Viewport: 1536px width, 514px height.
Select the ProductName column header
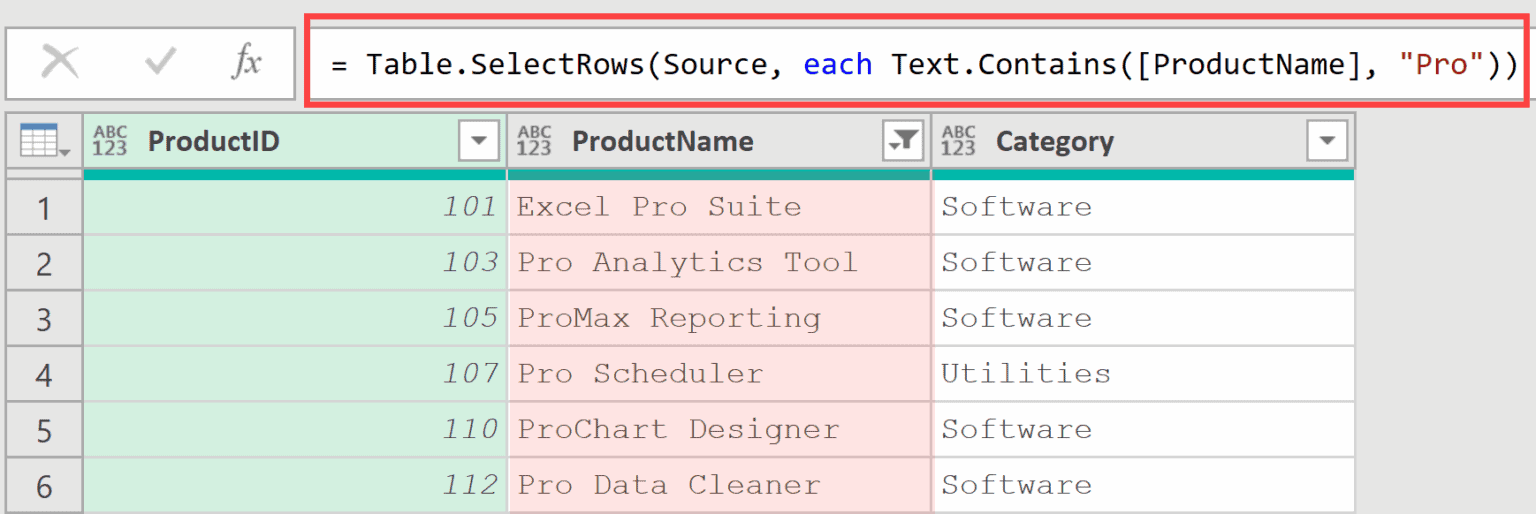[x=719, y=141]
